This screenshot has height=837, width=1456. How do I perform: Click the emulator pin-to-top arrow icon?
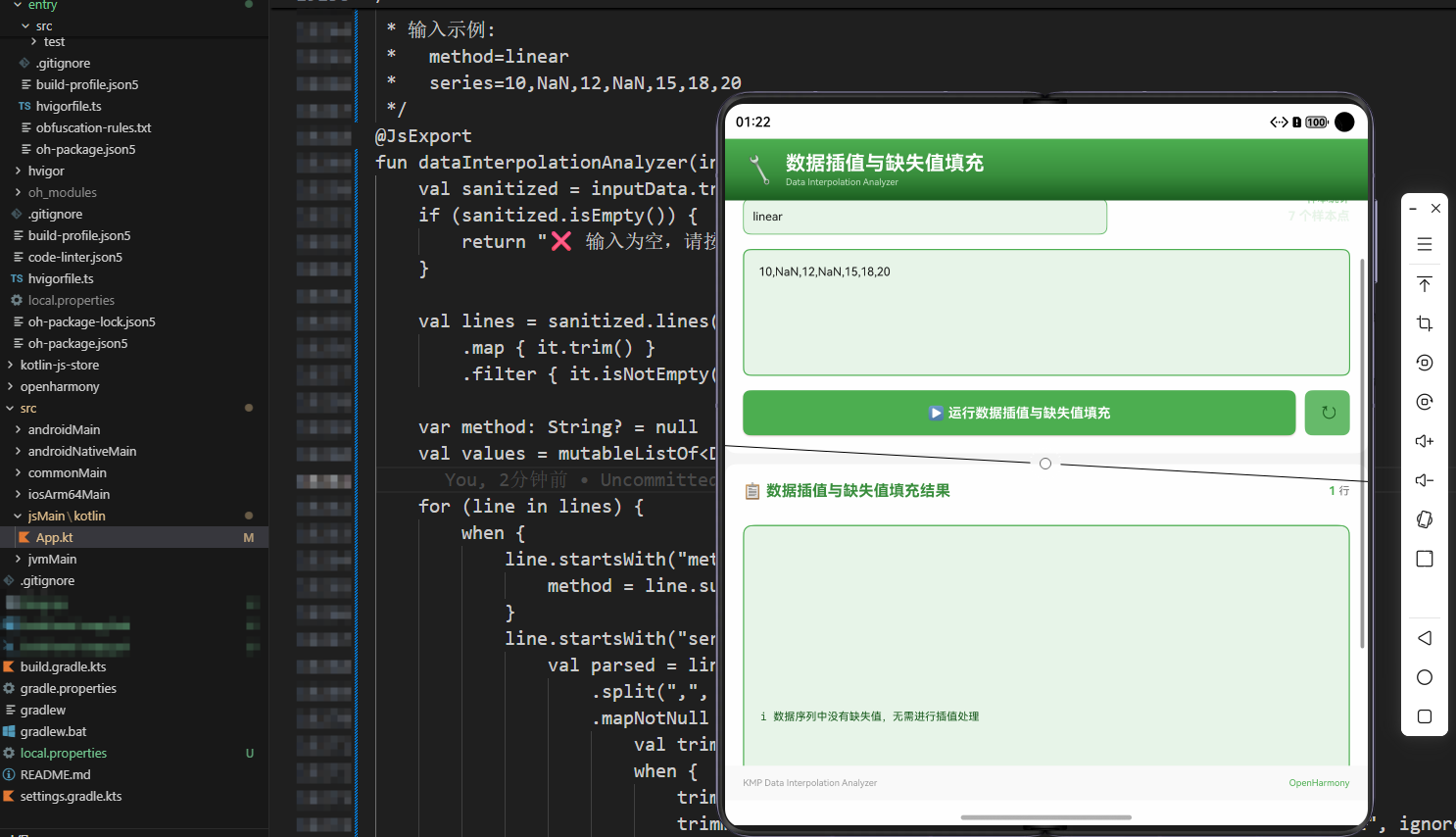coord(1425,284)
